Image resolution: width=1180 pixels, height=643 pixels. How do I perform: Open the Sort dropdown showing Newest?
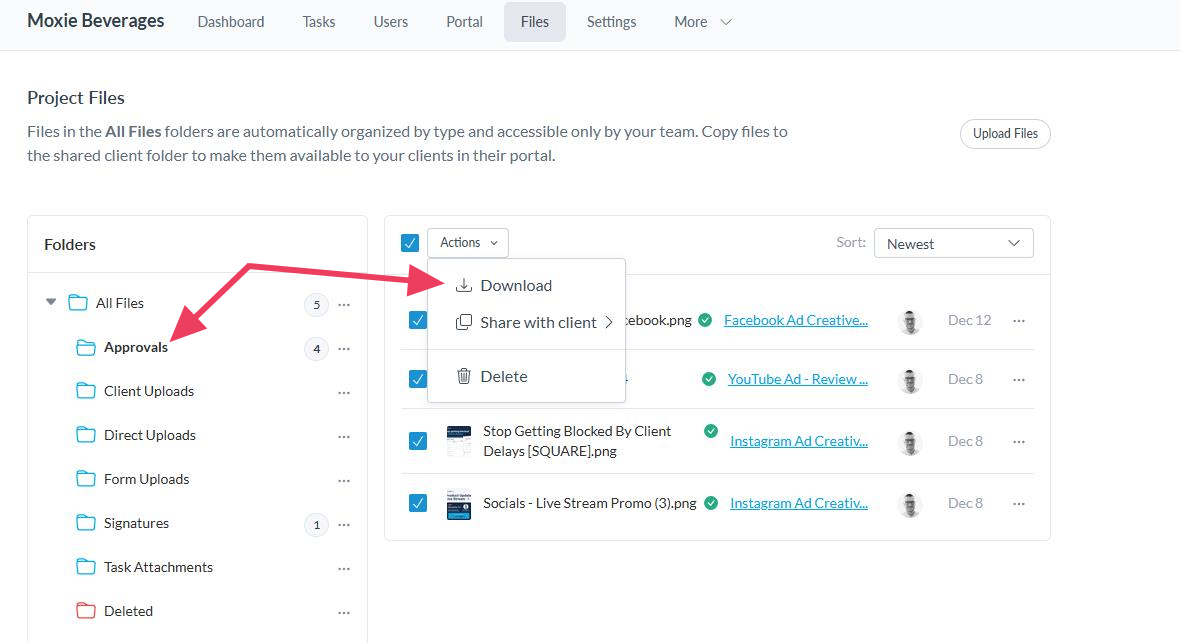[953, 244]
